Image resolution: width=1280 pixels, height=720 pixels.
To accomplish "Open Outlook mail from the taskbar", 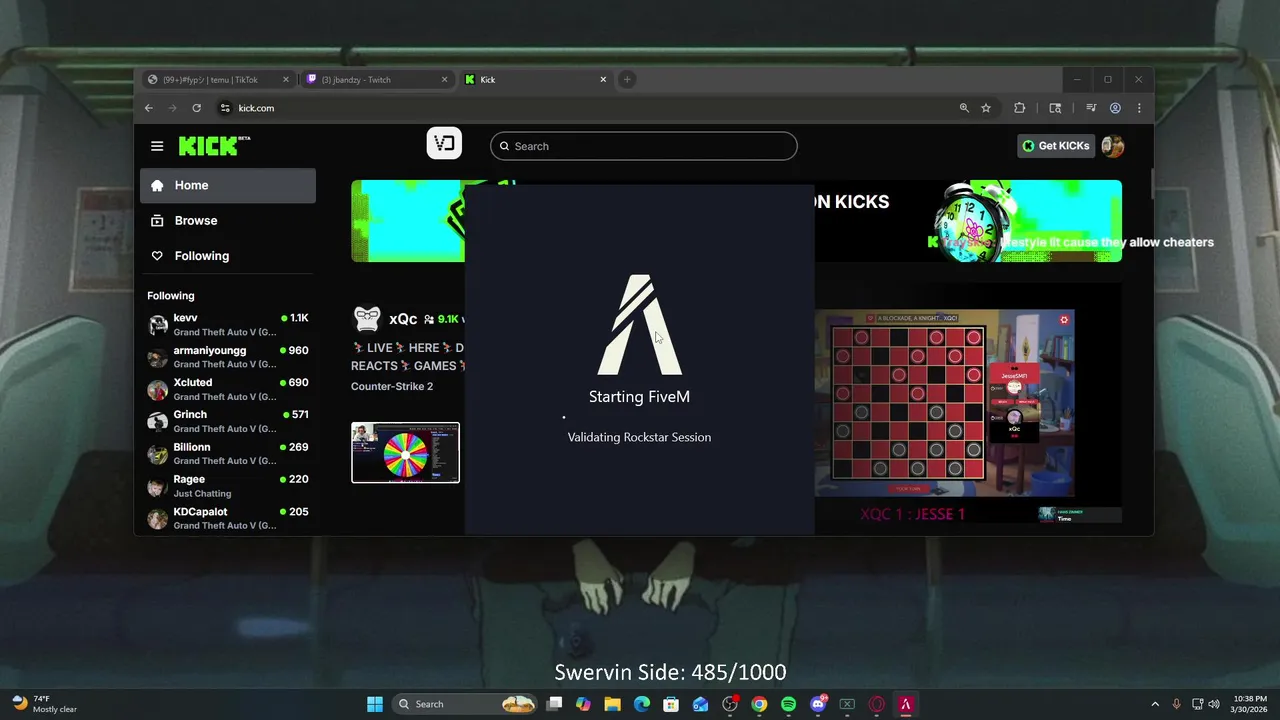I will click(x=701, y=704).
